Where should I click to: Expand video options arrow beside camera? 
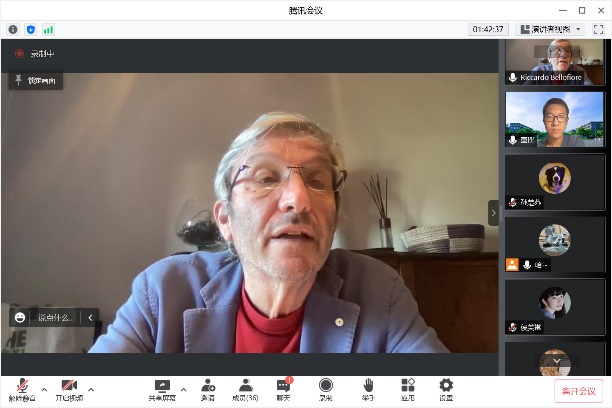[x=91, y=389]
